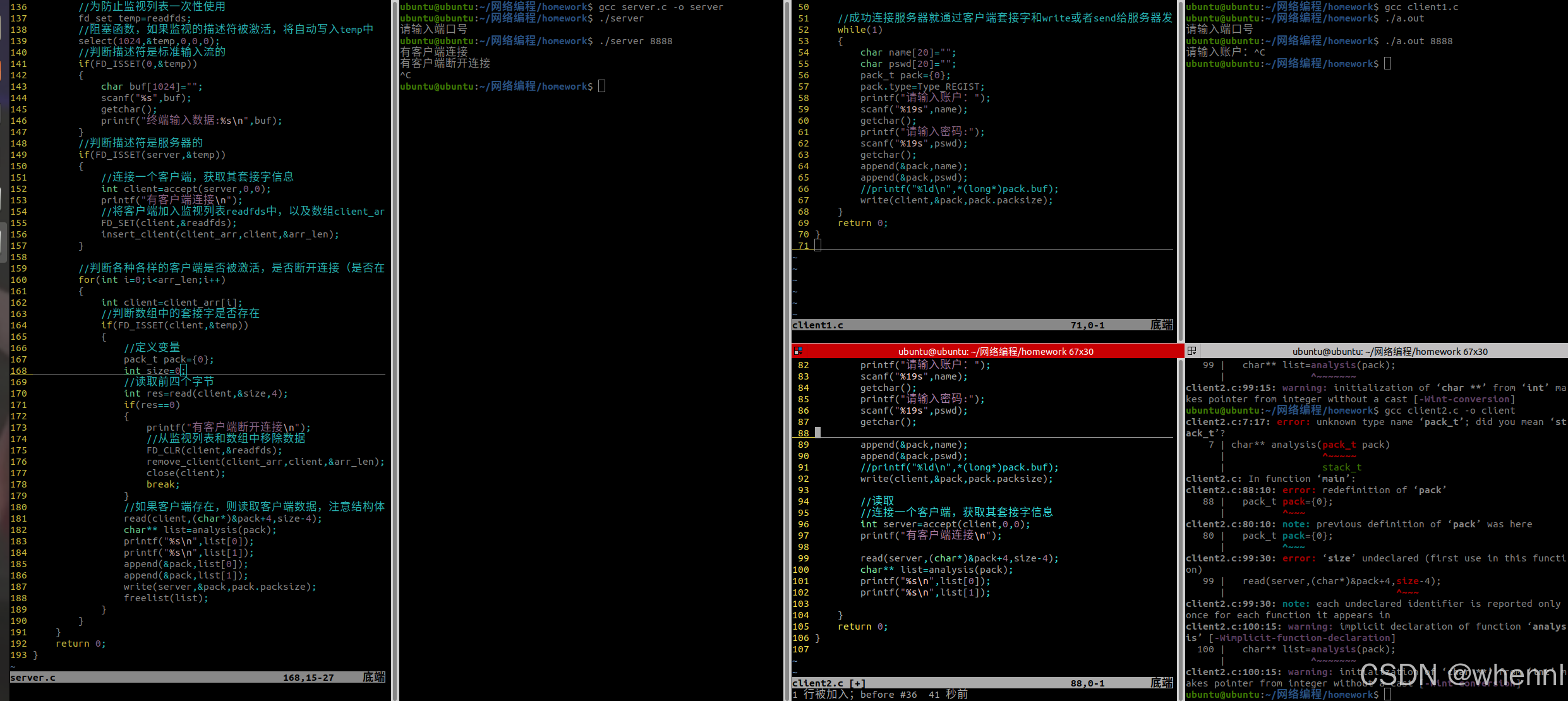Click the client2.c [+] vim status line
Screen dimensions: 1568x701
pyautogui.click(x=982, y=683)
